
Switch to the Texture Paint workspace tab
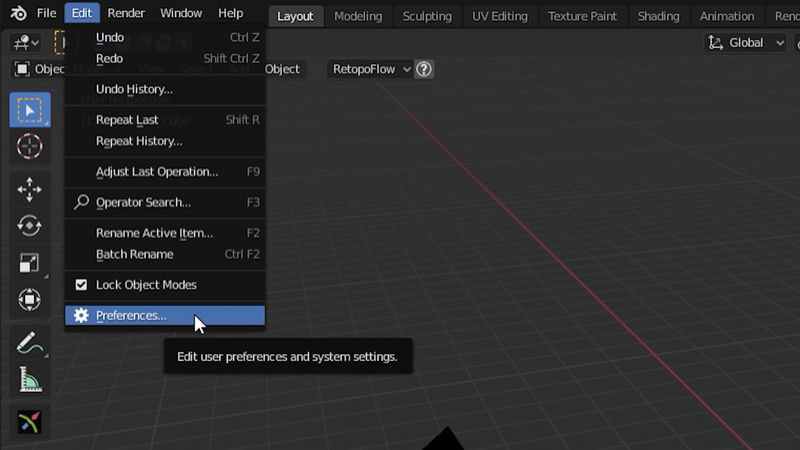(583, 16)
